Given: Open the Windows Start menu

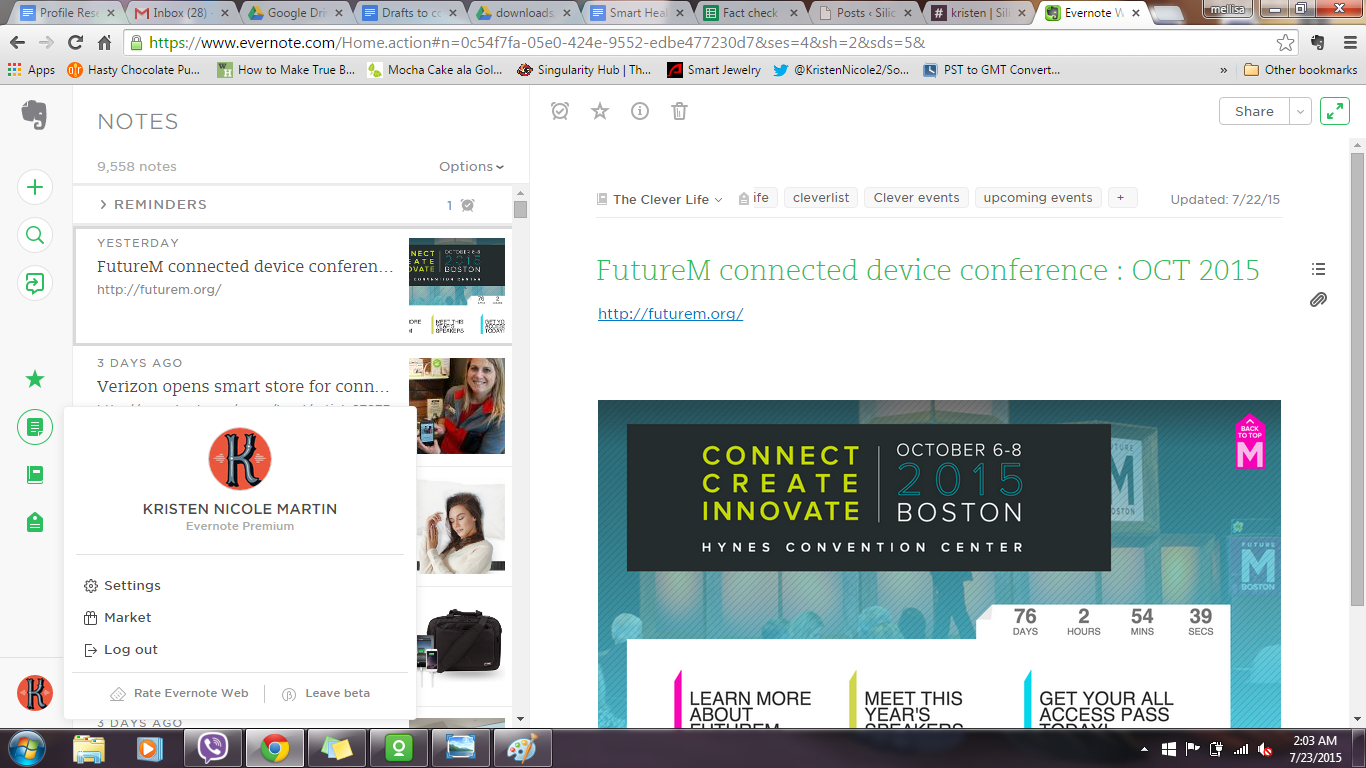Looking at the screenshot, I should (x=25, y=747).
